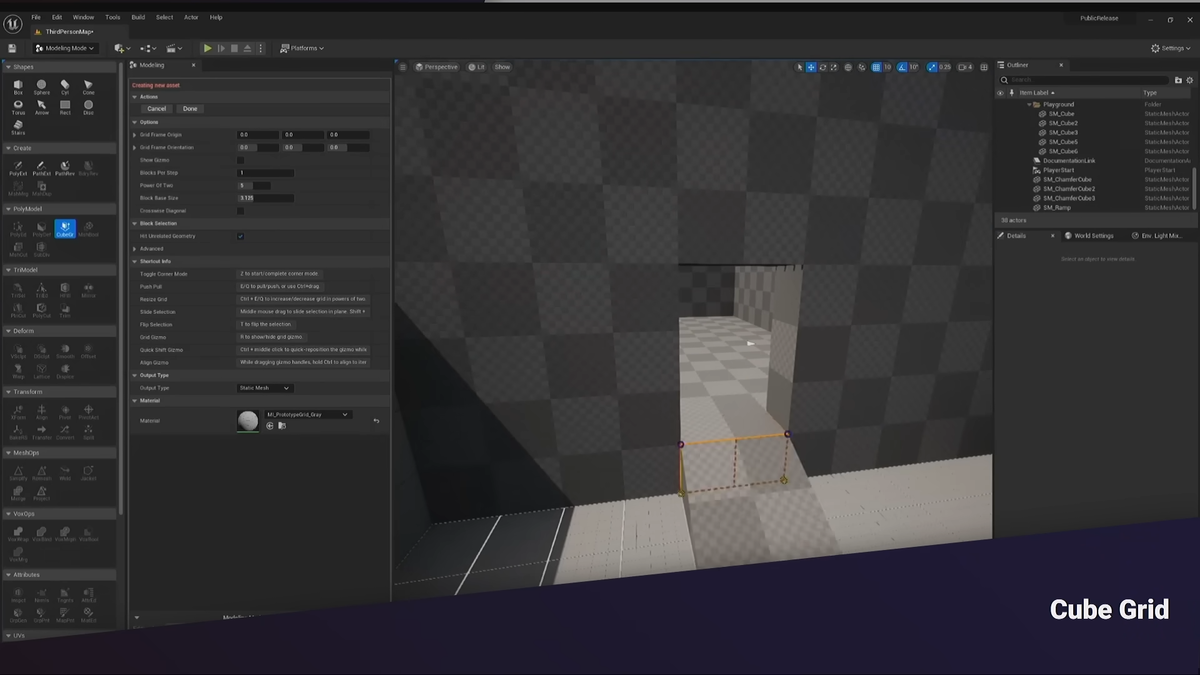Screen dimensions: 1200x675
Task: Open the Build menu
Action: tap(137, 17)
